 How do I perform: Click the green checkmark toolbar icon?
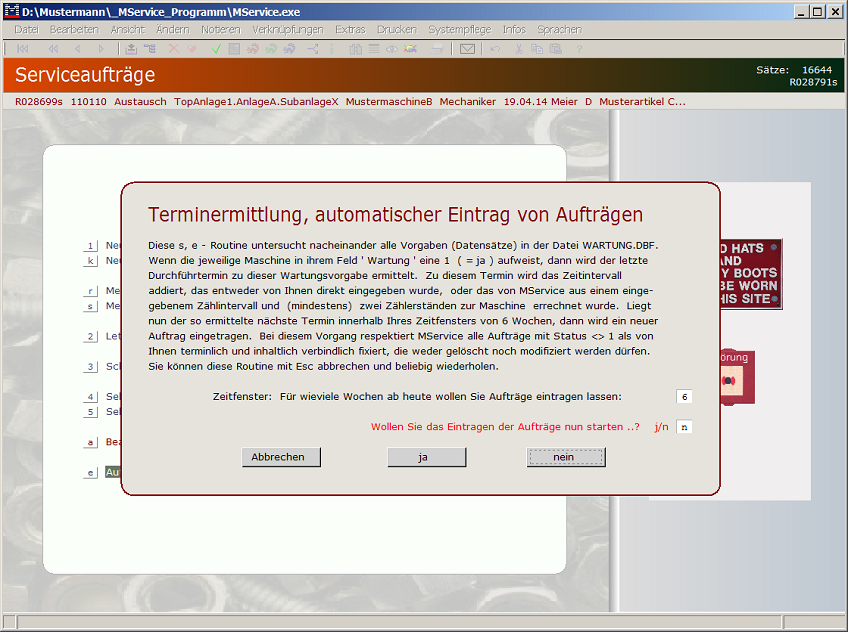[216, 48]
